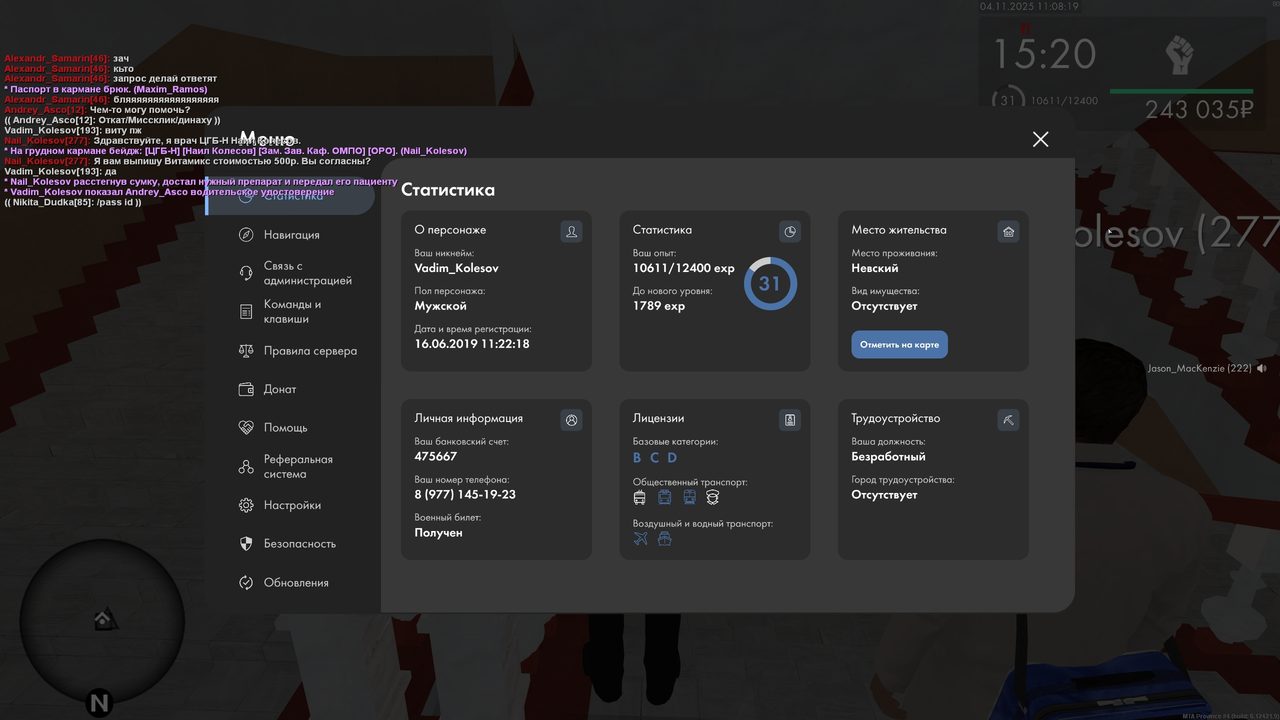Viewport: 1280px width, 720px height.
Task: Open the shield icon for Безопасность
Action: tap(246, 544)
